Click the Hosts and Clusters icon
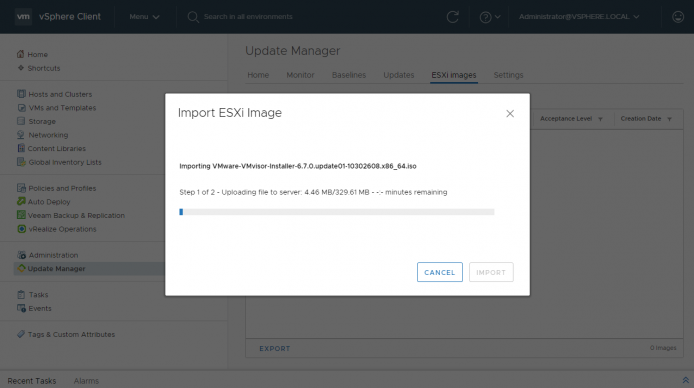Viewport: 694px width, 388px height. (x=21, y=94)
